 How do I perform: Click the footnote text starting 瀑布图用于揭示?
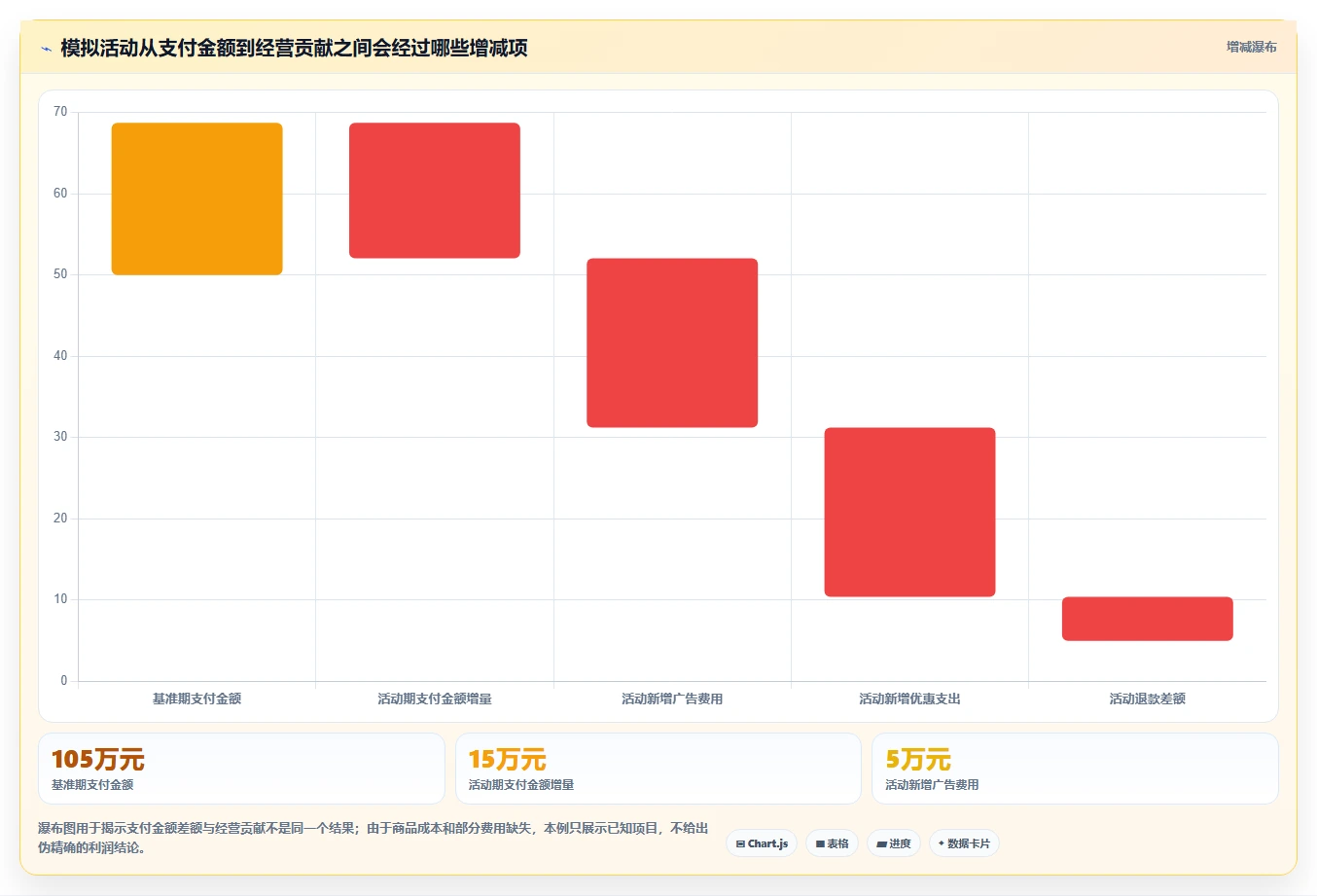coord(374,838)
